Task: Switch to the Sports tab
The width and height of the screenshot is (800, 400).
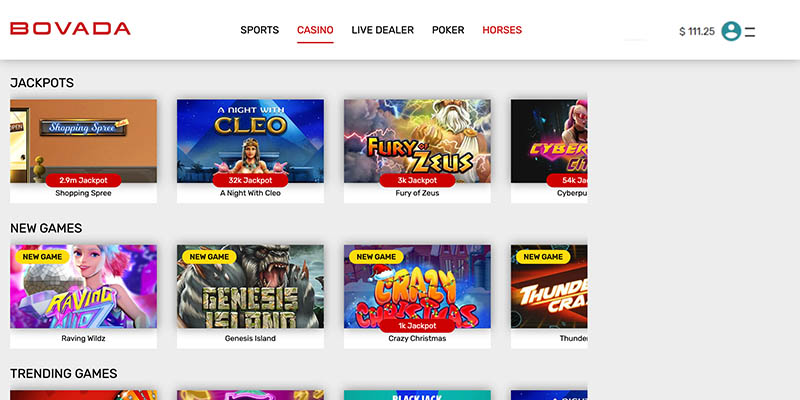Action: 260,30
